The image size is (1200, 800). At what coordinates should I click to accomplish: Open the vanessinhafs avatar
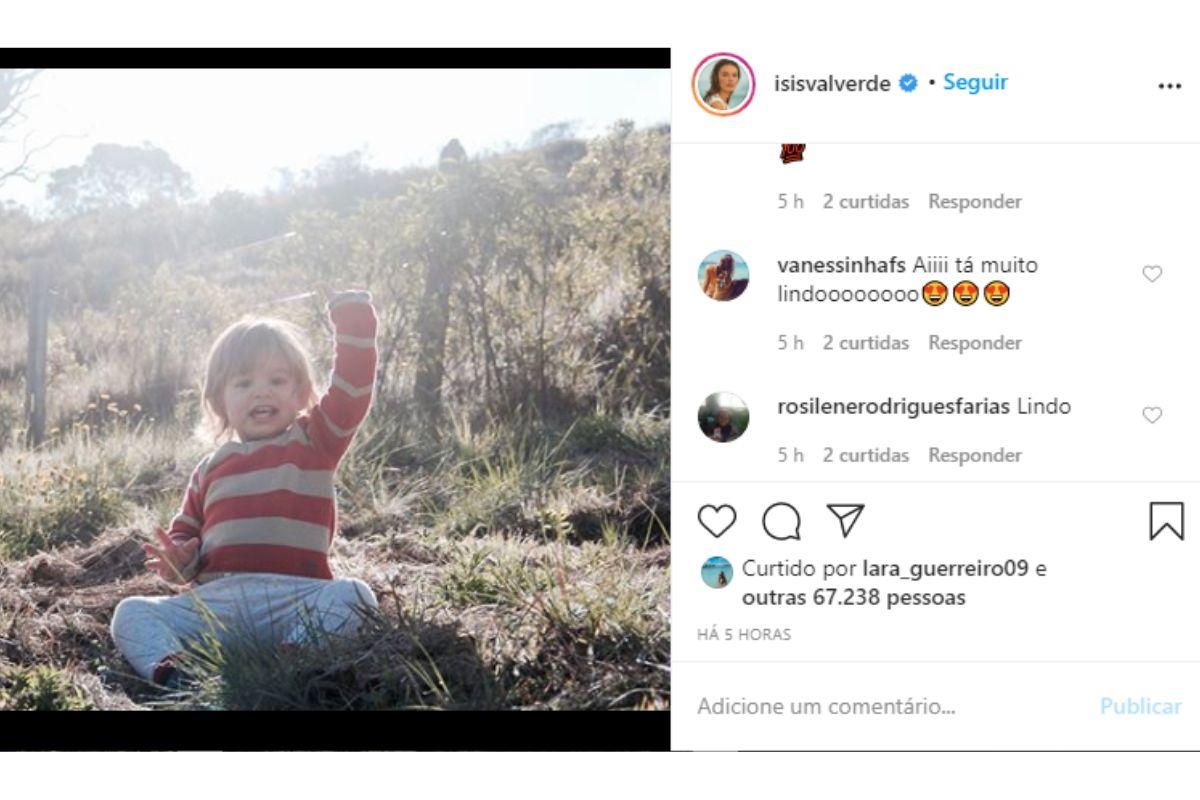(723, 276)
